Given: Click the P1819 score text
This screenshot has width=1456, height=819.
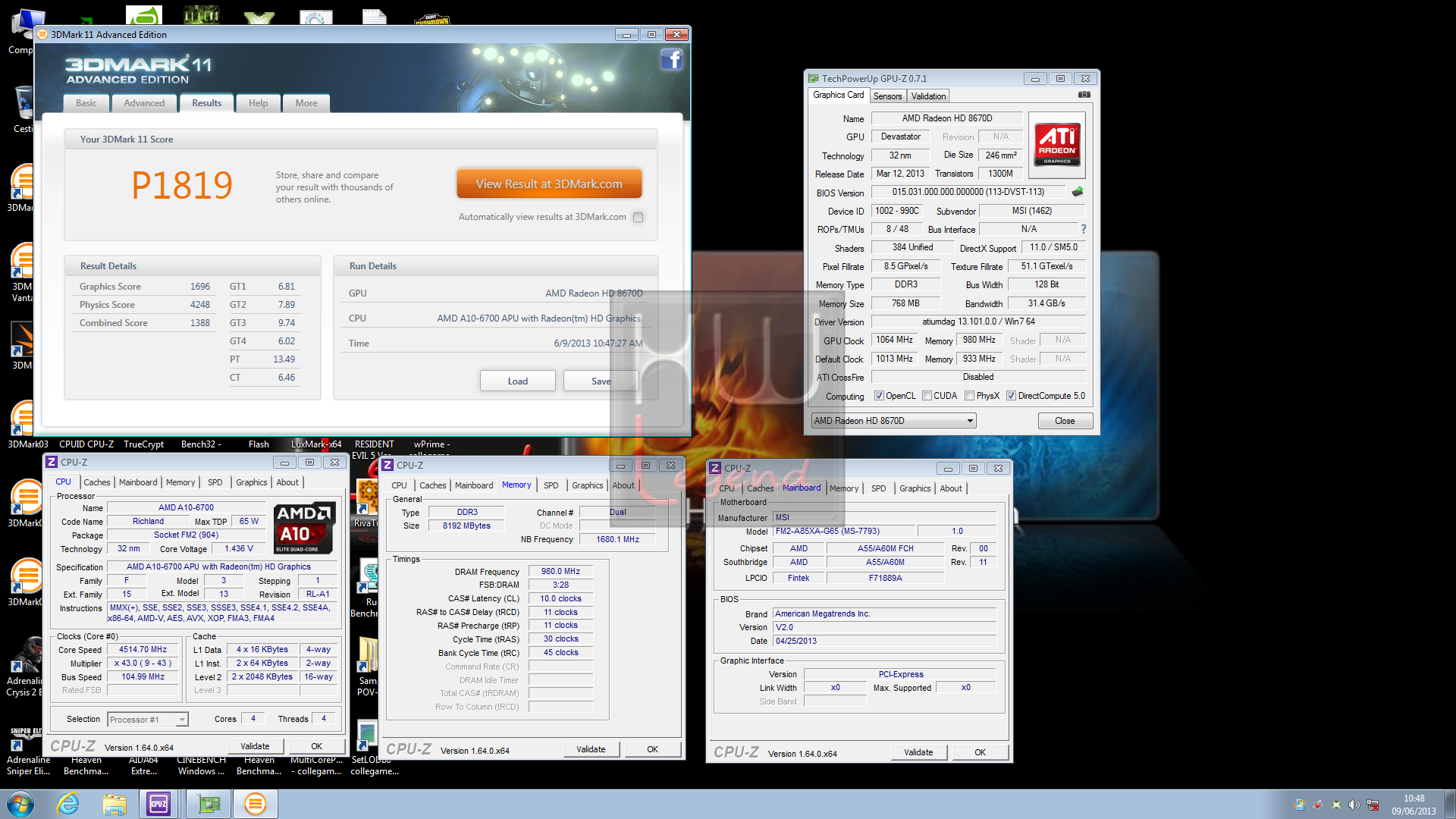Looking at the screenshot, I should 182,185.
